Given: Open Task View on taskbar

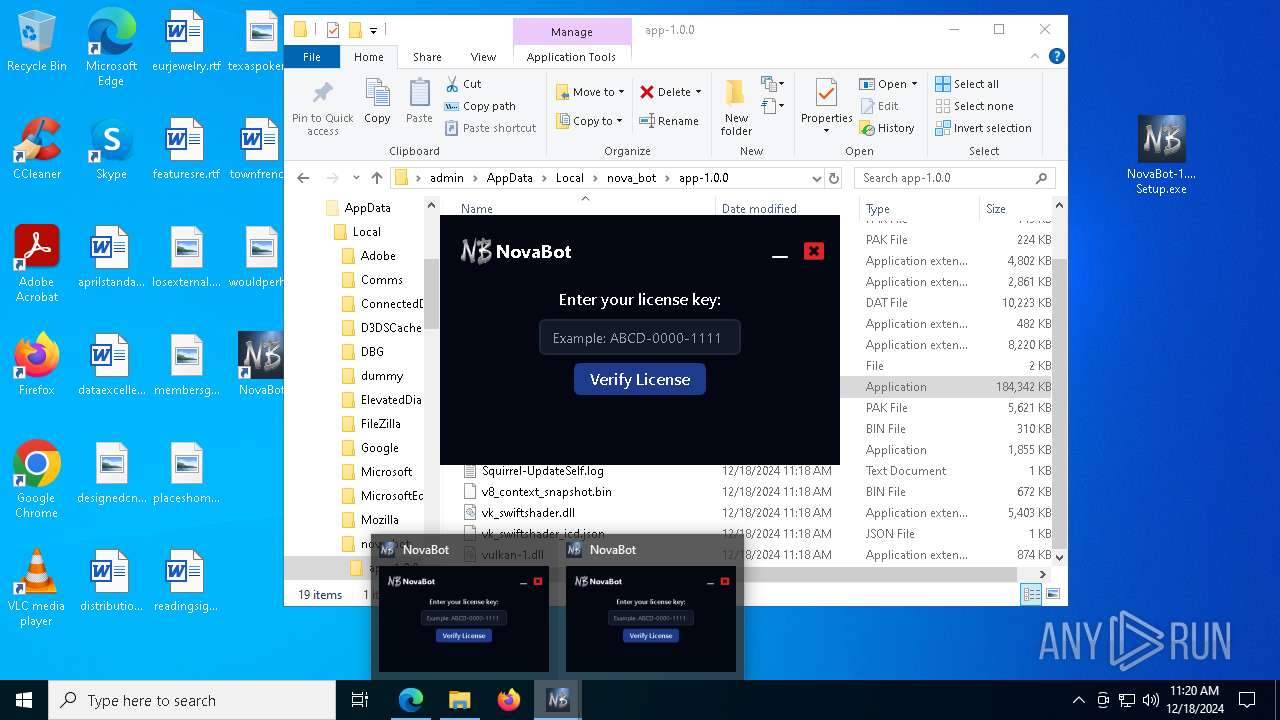Looking at the screenshot, I should click(x=360, y=700).
